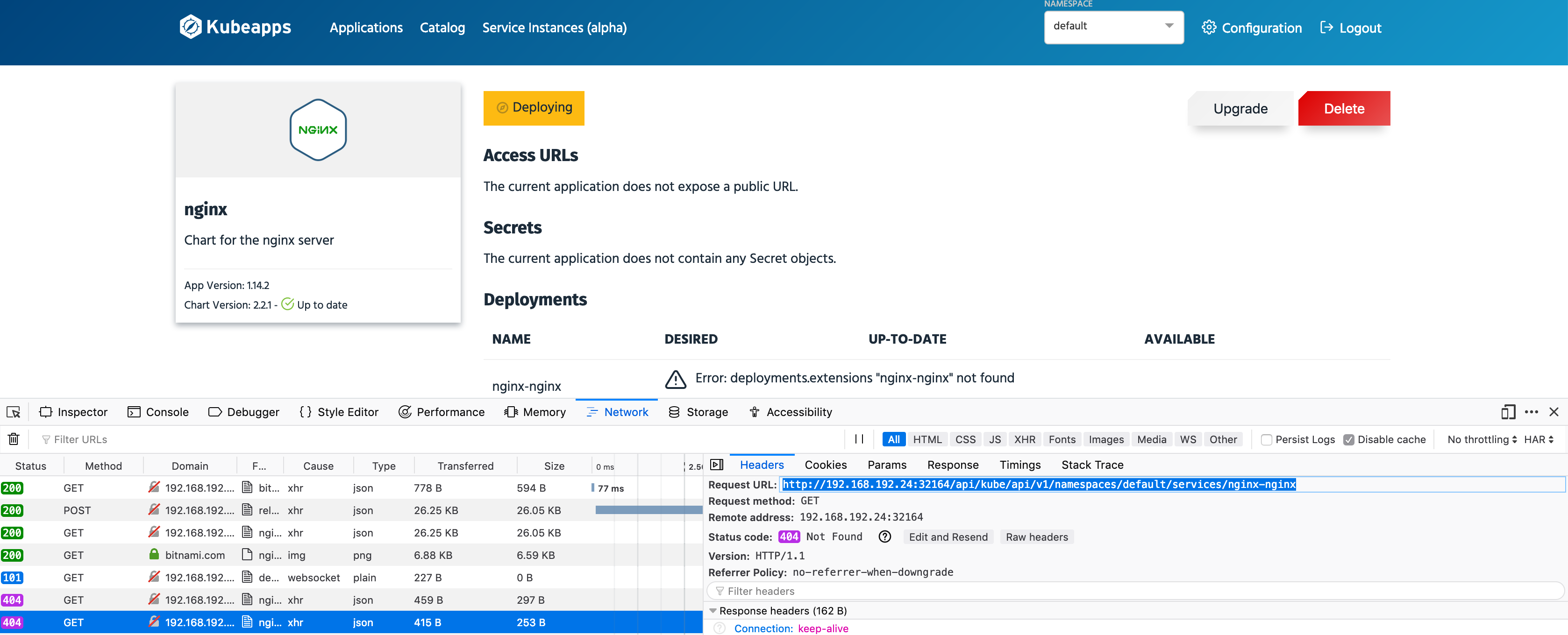
Task: Select the XHR request filter
Action: 1025,439
